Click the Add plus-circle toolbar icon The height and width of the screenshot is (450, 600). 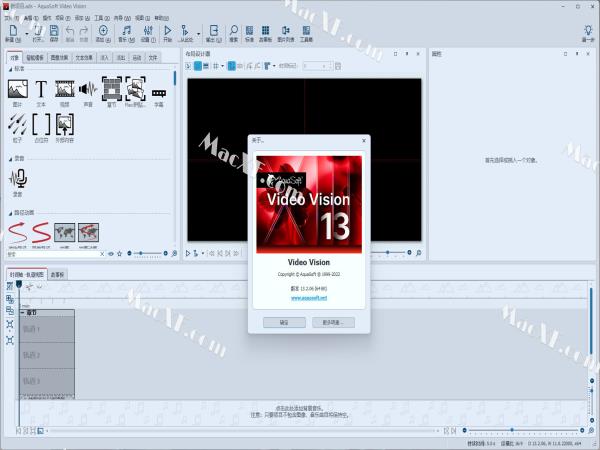tap(103, 31)
